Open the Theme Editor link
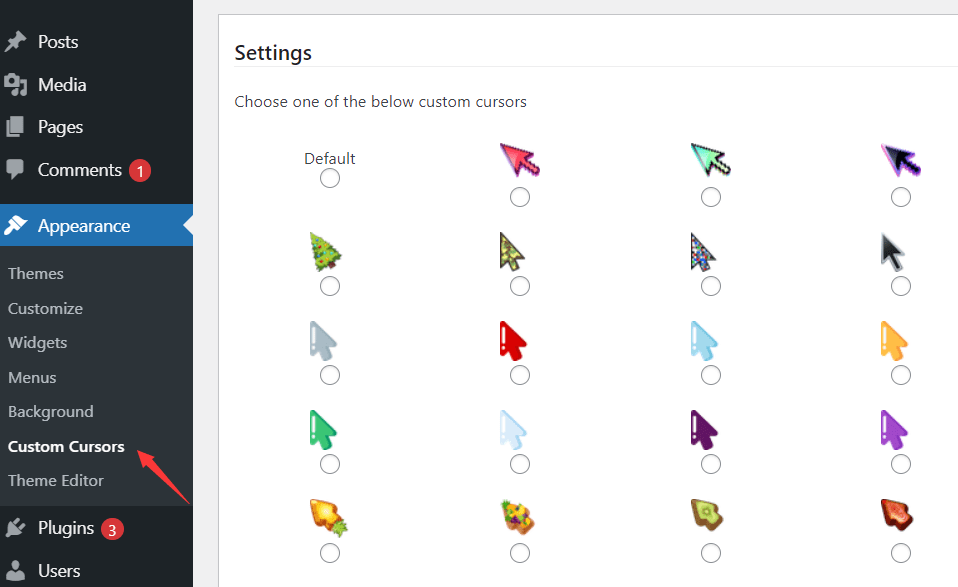The height and width of the screenshot is (587, 958). [55, 481]
